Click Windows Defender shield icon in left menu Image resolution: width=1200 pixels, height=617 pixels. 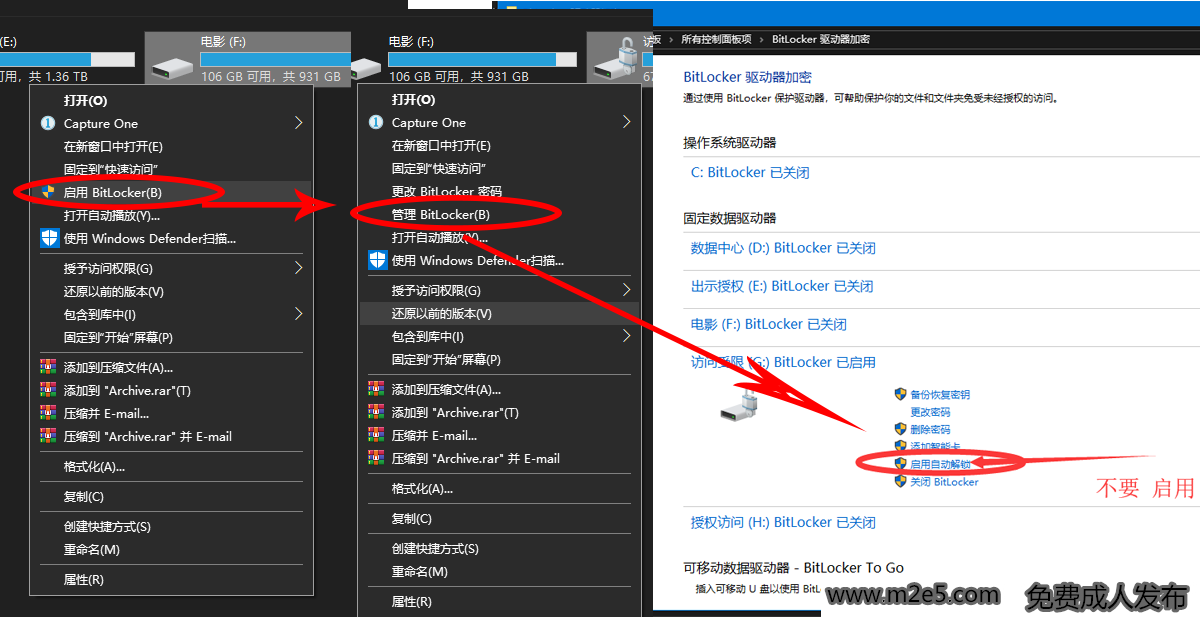(x=49, y=238)
